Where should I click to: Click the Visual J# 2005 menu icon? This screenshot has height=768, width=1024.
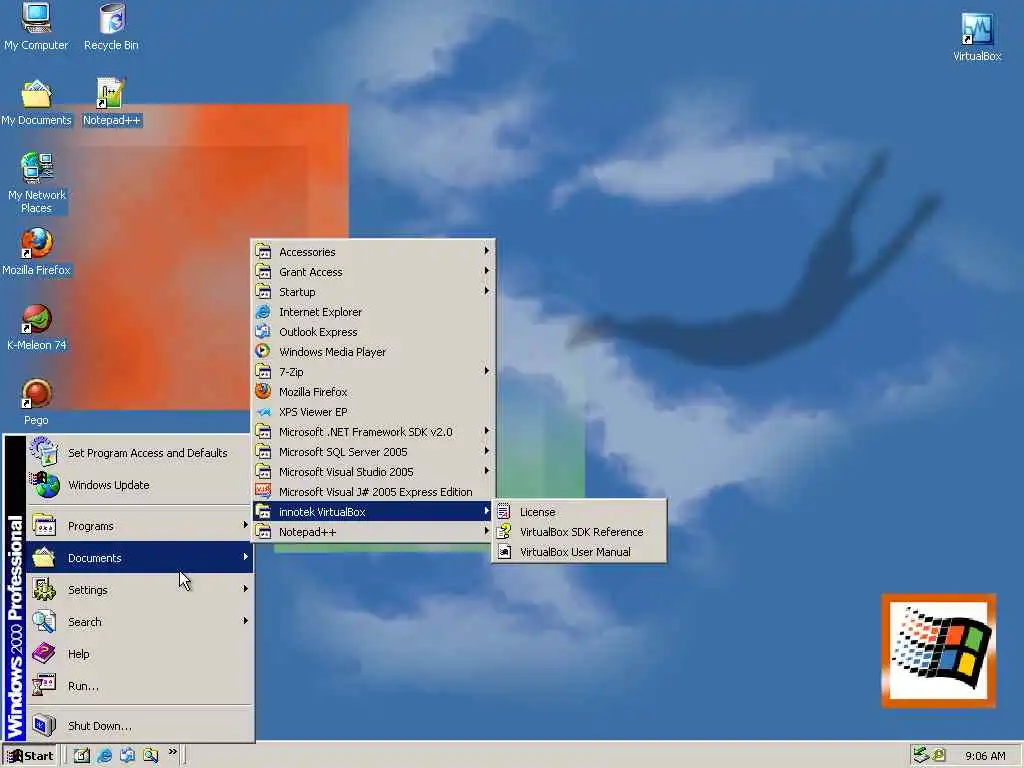[x=263, y=492]
